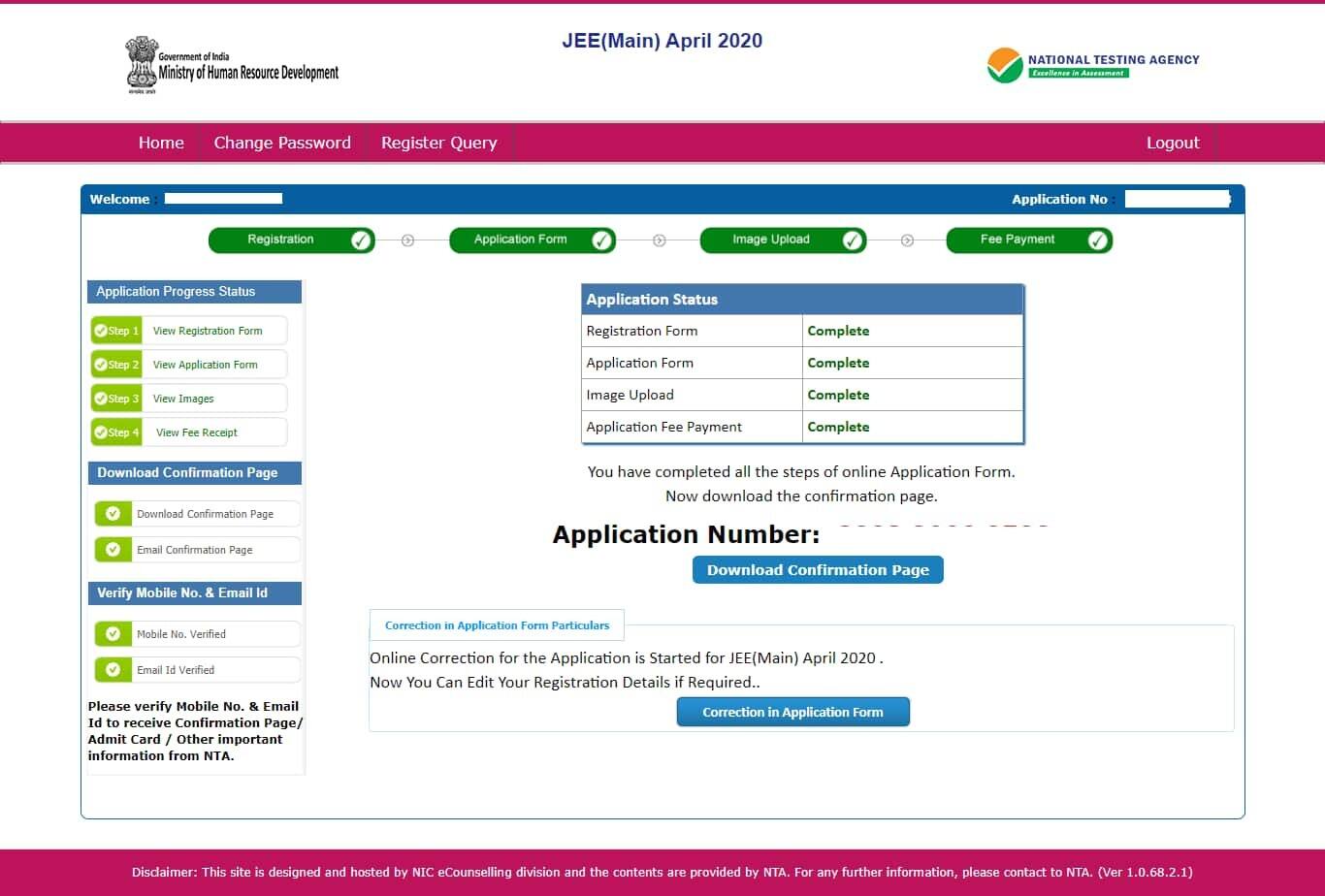Open View Registration Form link
This screenshot has width=1325, height=896.
coord(208,331)
